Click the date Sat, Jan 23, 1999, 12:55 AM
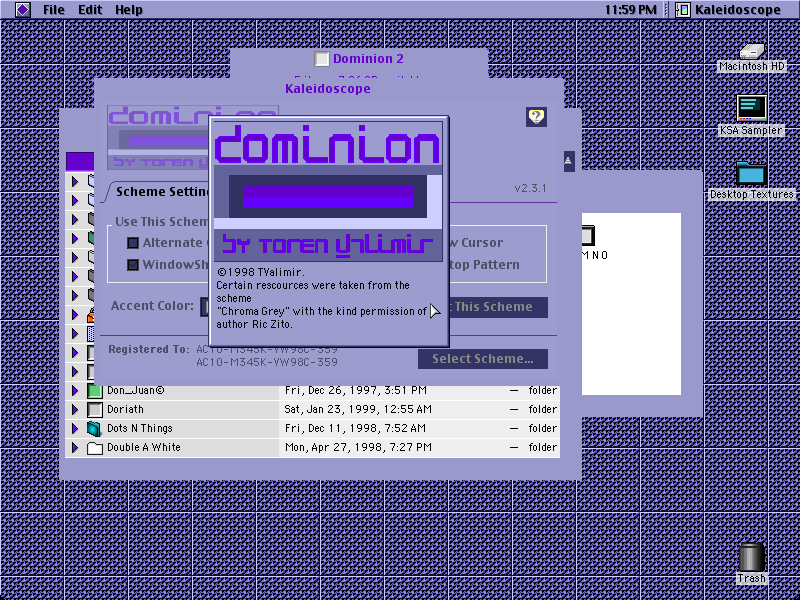 click(x=358, y=410)
